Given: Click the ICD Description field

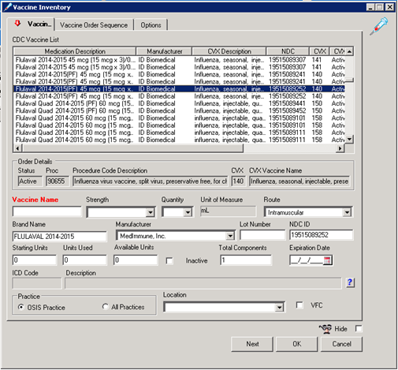Looking at the screenshot, I should [x=203, y=283].
